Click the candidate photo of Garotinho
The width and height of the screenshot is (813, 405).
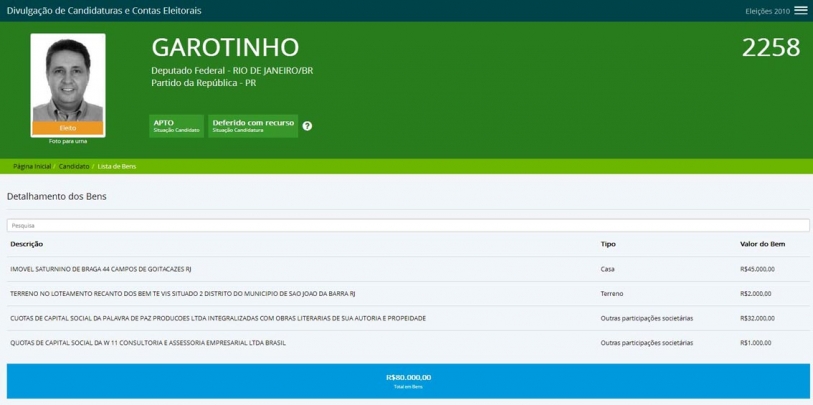67,78
